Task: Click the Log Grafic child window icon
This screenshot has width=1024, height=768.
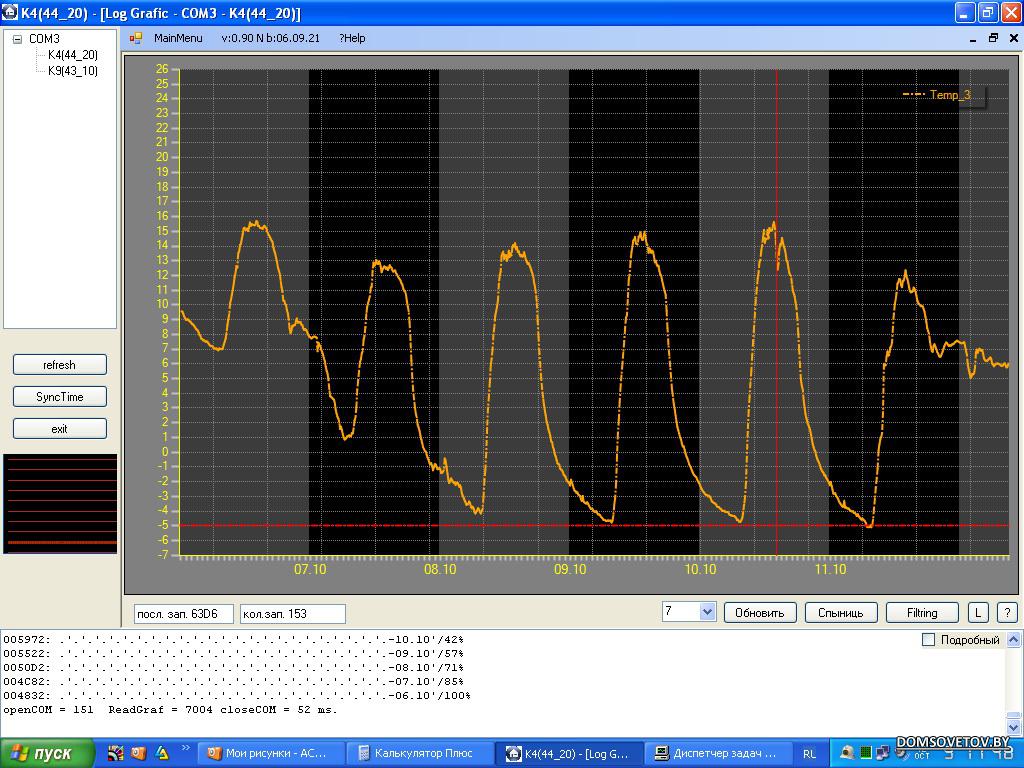Action: [136, 38]
